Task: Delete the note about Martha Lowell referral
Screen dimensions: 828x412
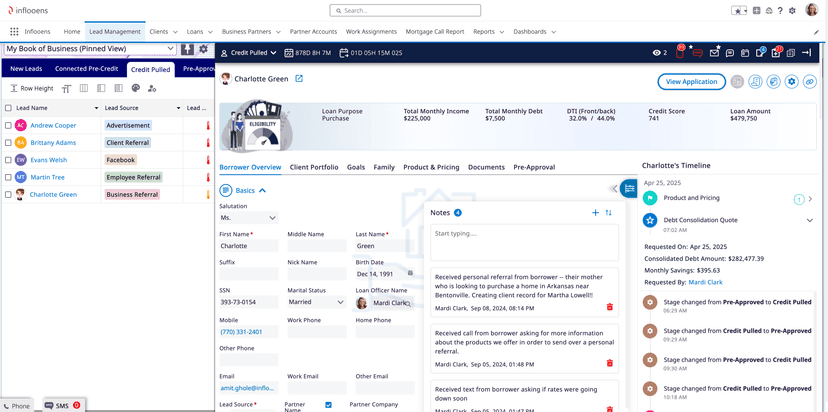Action: tap(610, 307)
